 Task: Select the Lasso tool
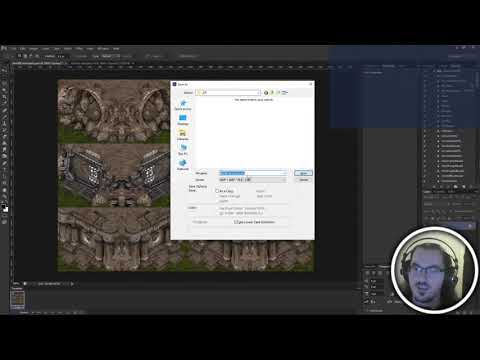pos(4,84)
